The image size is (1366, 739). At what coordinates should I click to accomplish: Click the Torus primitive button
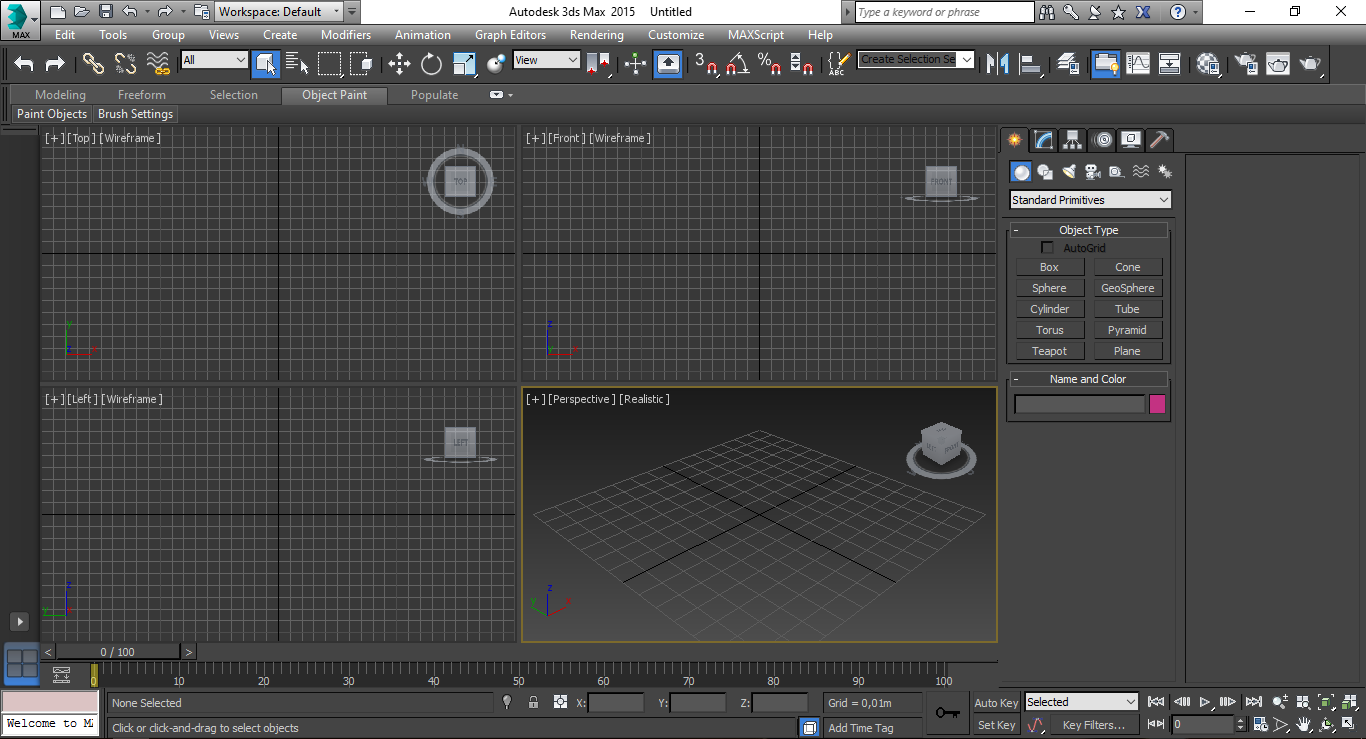1049,330
